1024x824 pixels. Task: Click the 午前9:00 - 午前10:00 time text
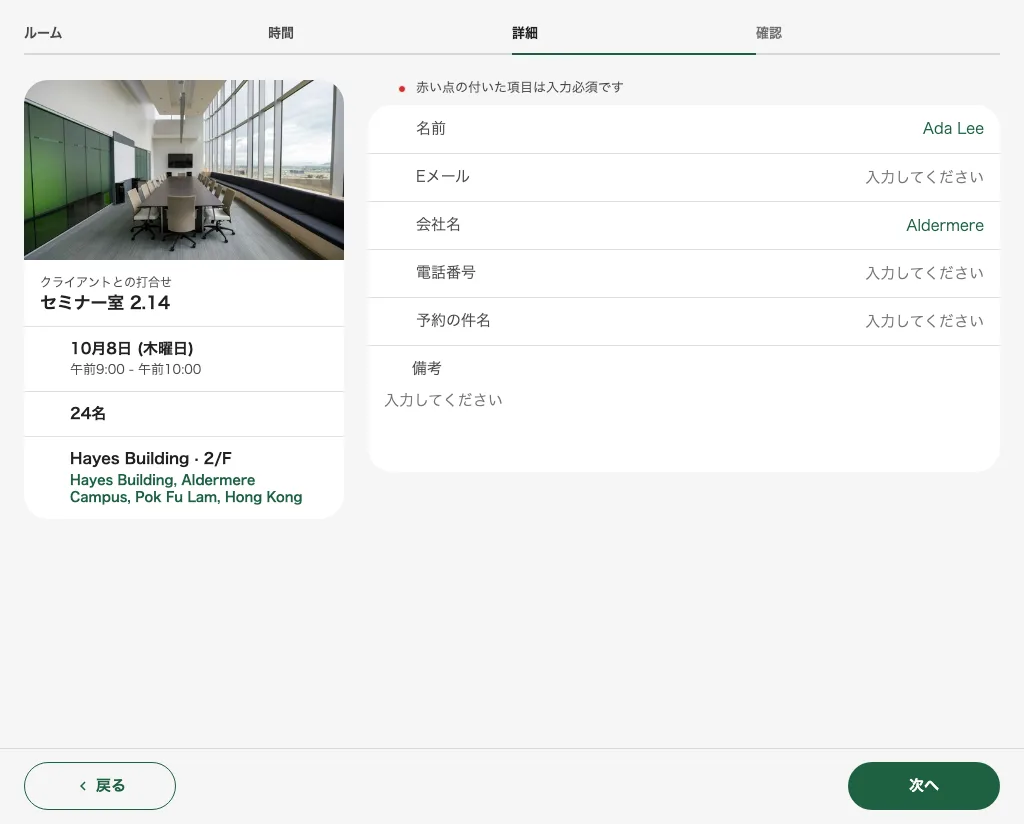pyautogui.click(x=136, y=370)
